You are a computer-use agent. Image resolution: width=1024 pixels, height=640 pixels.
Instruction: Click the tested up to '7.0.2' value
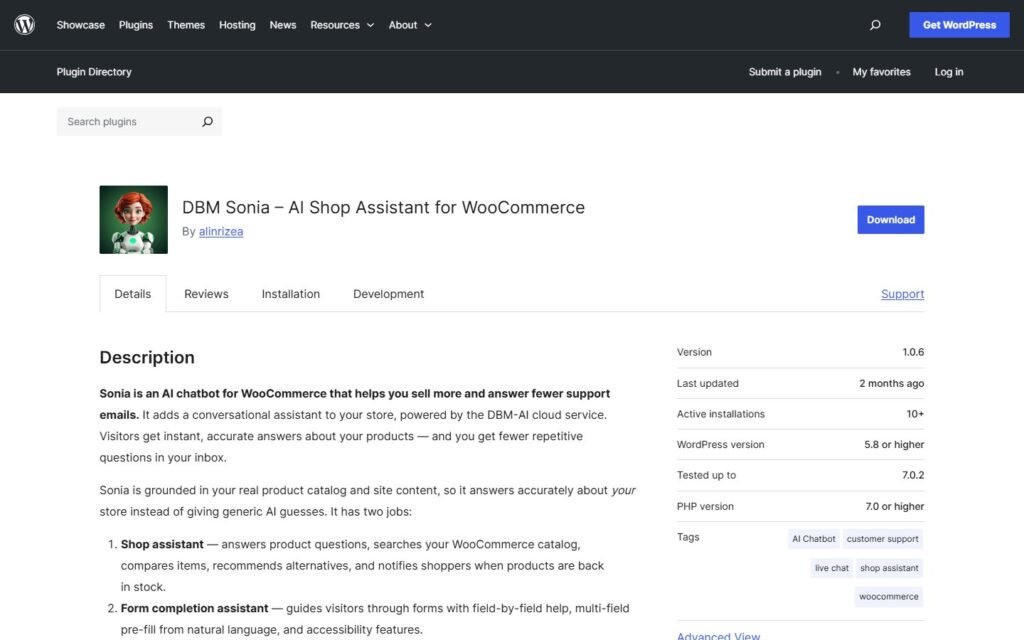[x=913, y=475]
